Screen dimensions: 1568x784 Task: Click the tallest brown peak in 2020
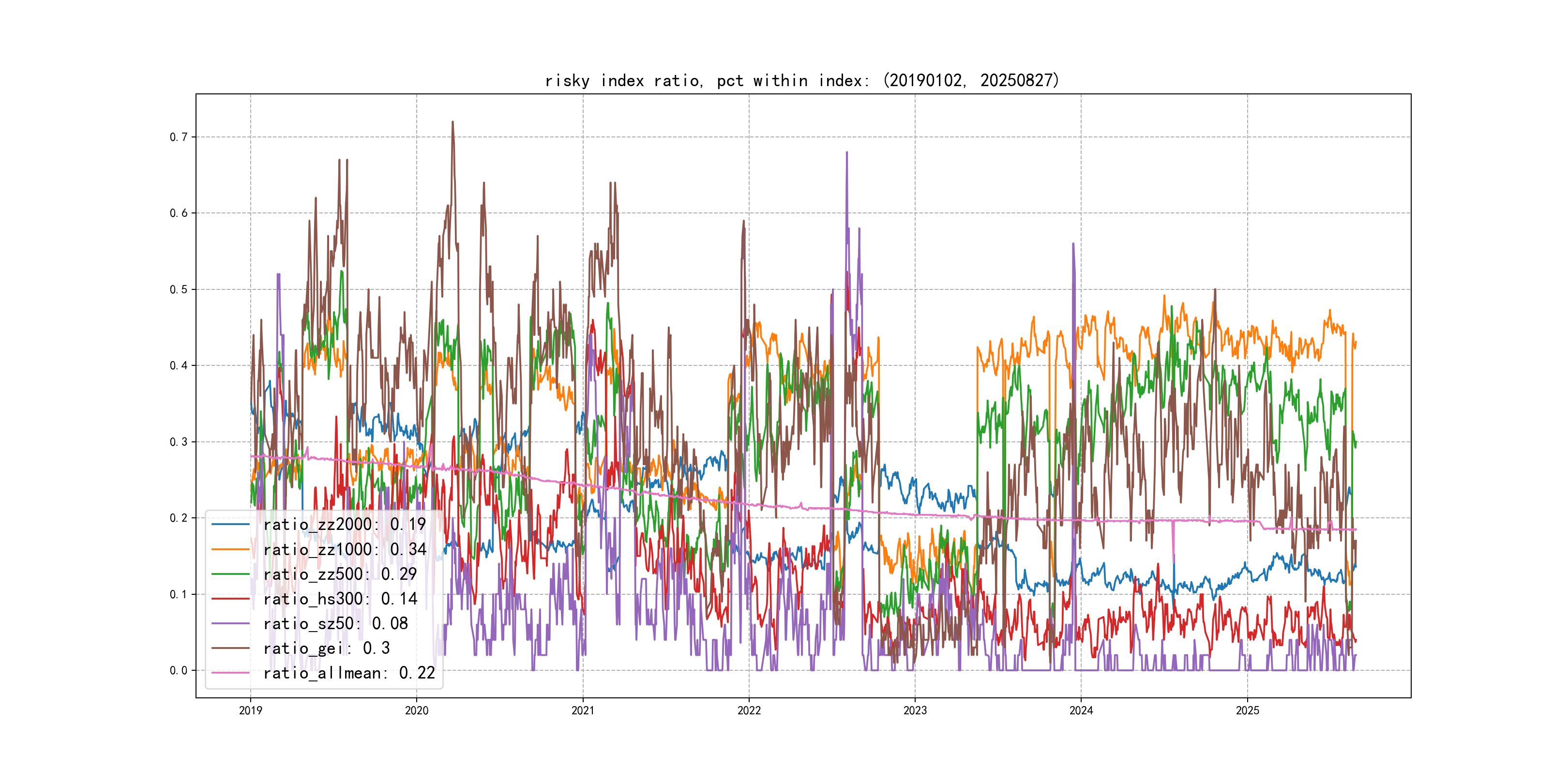pos(452,123)
